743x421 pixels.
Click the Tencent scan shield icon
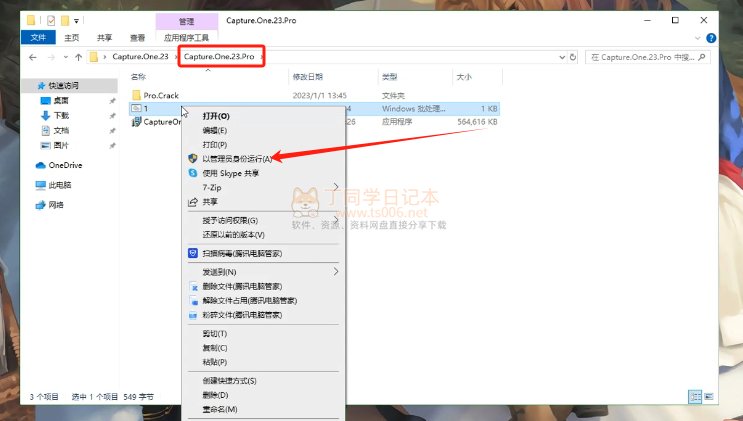click(x=193, y=253)
